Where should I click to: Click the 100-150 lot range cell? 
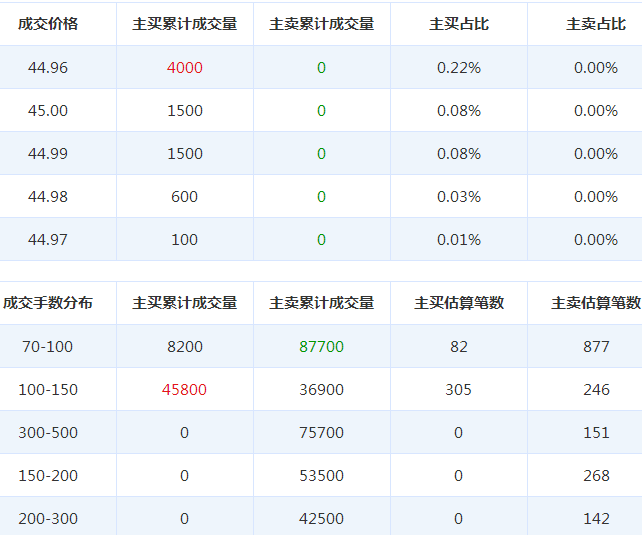(x=48, y=390)
